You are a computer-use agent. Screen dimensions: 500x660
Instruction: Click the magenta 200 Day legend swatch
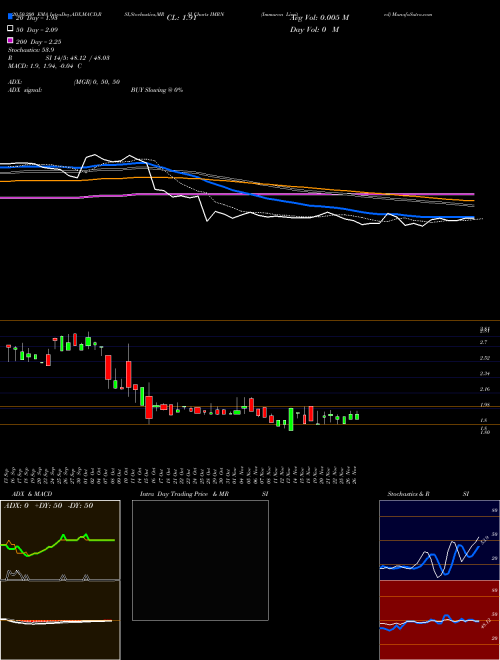[x=11, y=40]
